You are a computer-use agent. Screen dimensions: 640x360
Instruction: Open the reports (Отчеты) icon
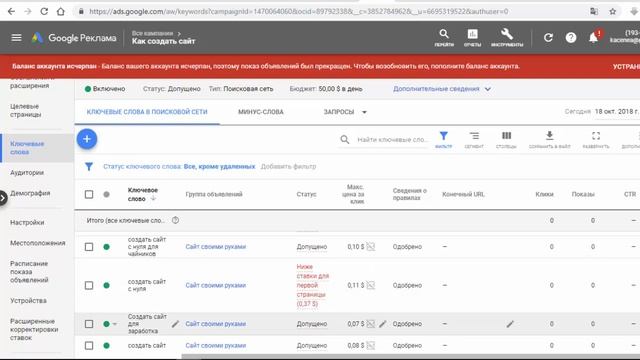(472, 38)
